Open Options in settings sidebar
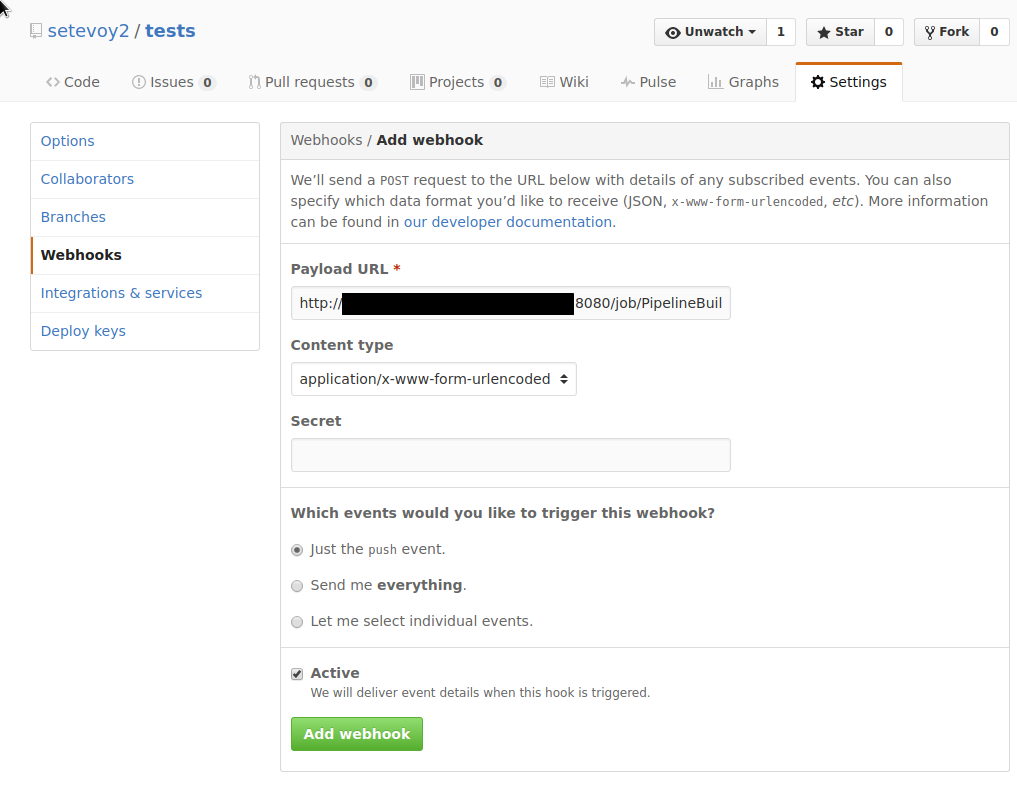This screenshot has height=795, width=1017. coord(145,141)
